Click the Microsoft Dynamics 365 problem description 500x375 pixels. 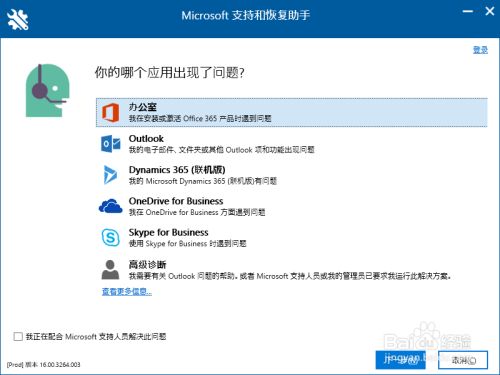203,181
